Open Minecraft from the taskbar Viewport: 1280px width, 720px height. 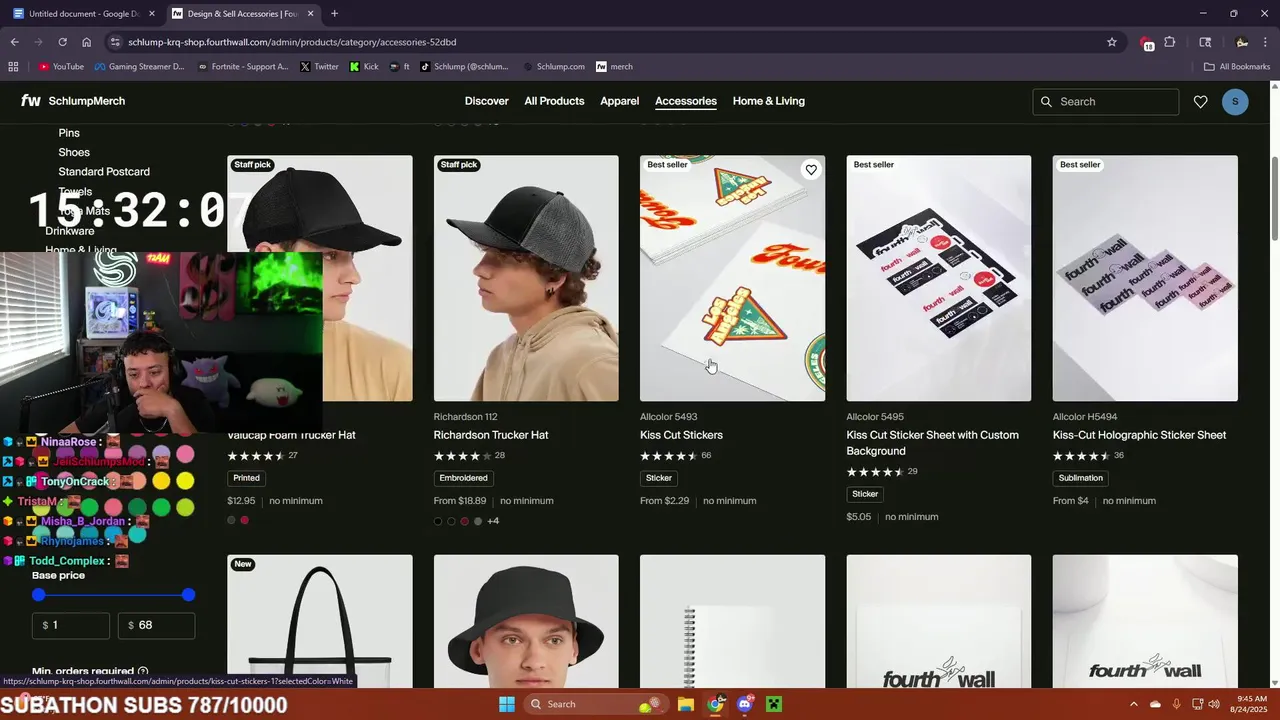click(x=773, y=704)
